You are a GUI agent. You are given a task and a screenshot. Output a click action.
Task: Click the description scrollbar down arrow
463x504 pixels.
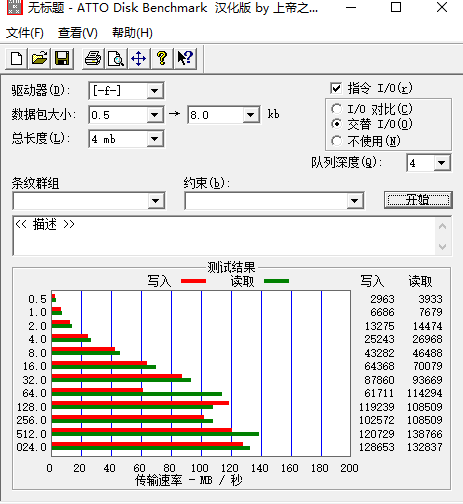click(443, 247)
